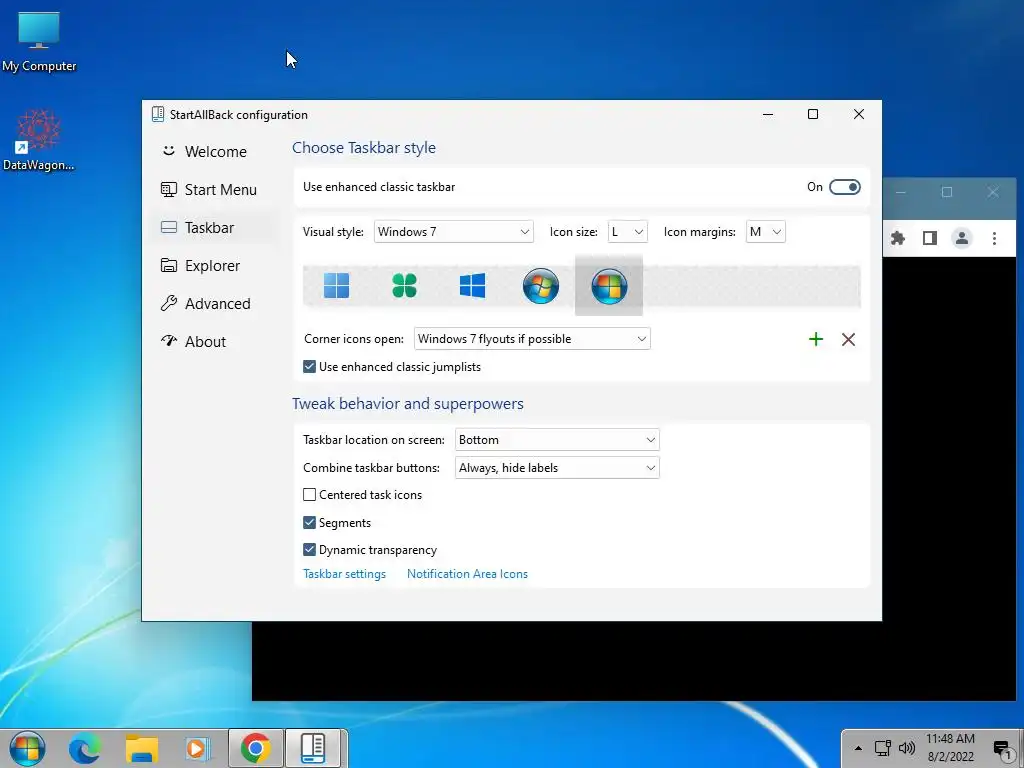This screenshot has width=1024, height=768.
Task: Open the volume tray icon
Action: click(906, 748)
